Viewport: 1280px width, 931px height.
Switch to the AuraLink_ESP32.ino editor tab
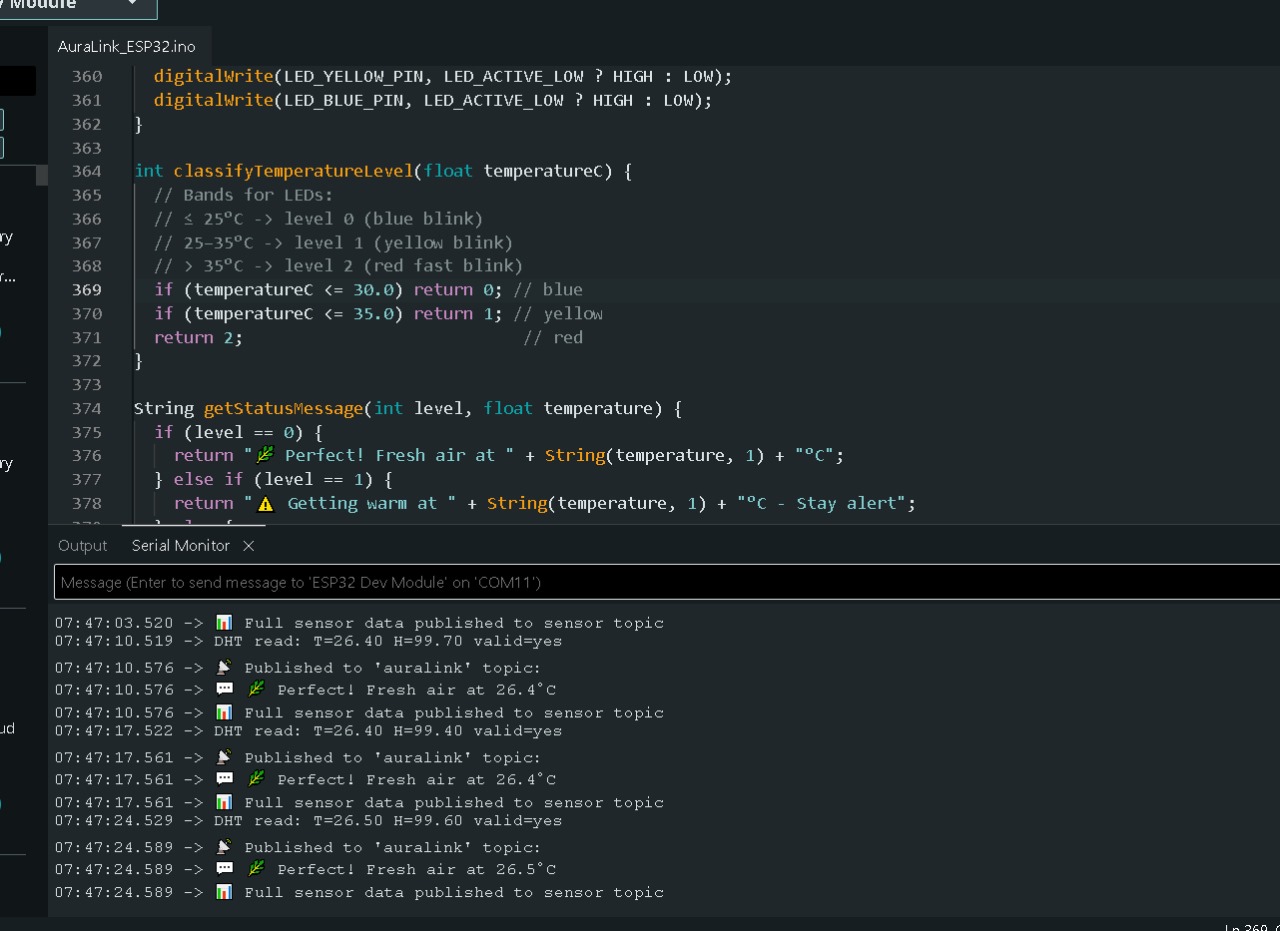click(x=127, y=47)
